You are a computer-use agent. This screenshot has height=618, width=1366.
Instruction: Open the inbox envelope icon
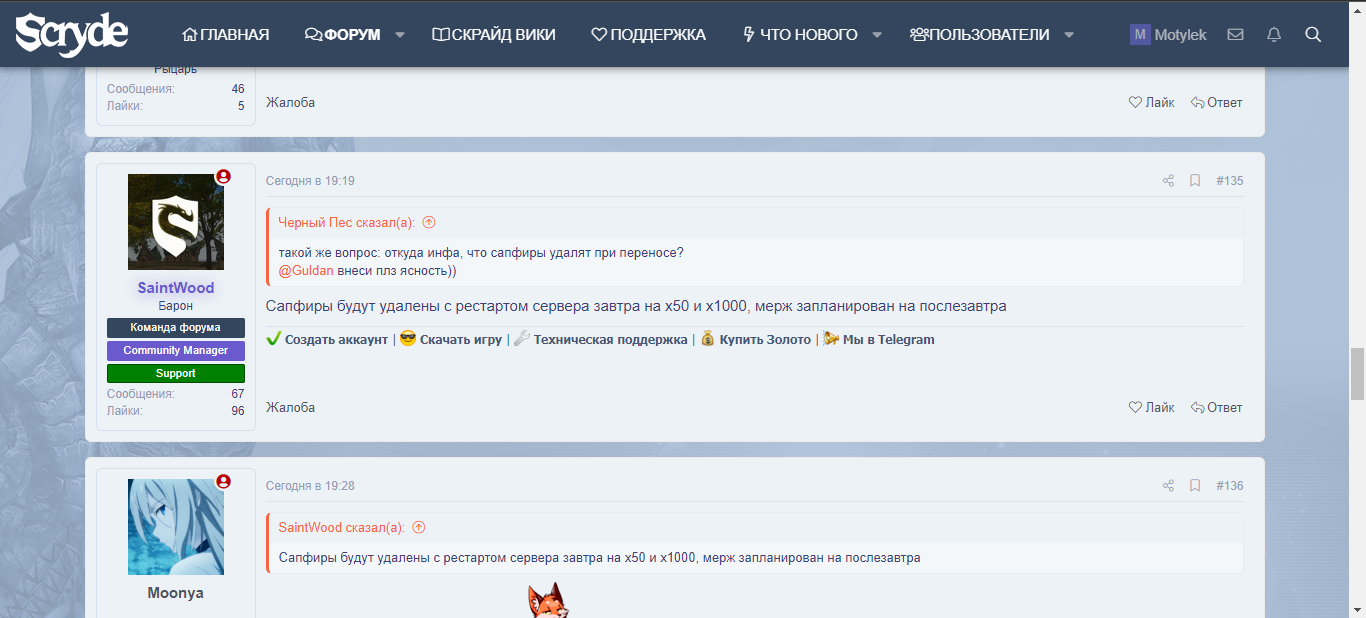[x=1235, y=34]
